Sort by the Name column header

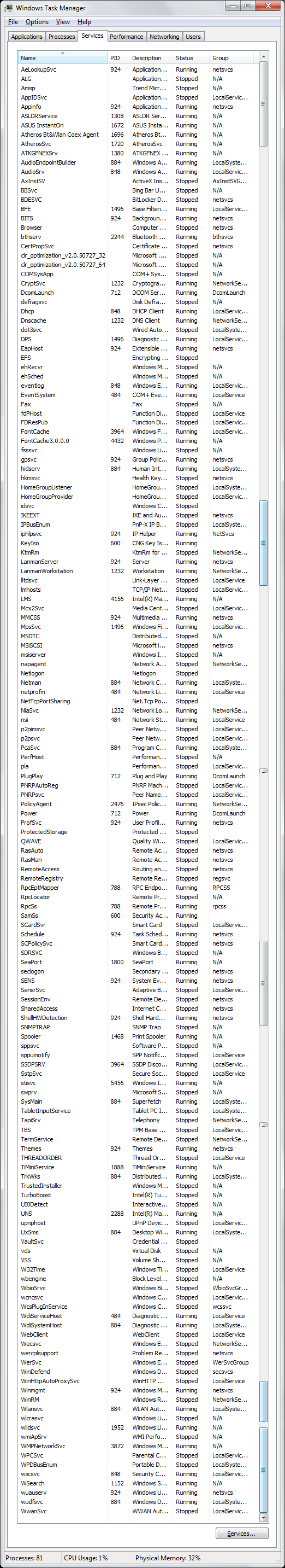click(63, 58)
